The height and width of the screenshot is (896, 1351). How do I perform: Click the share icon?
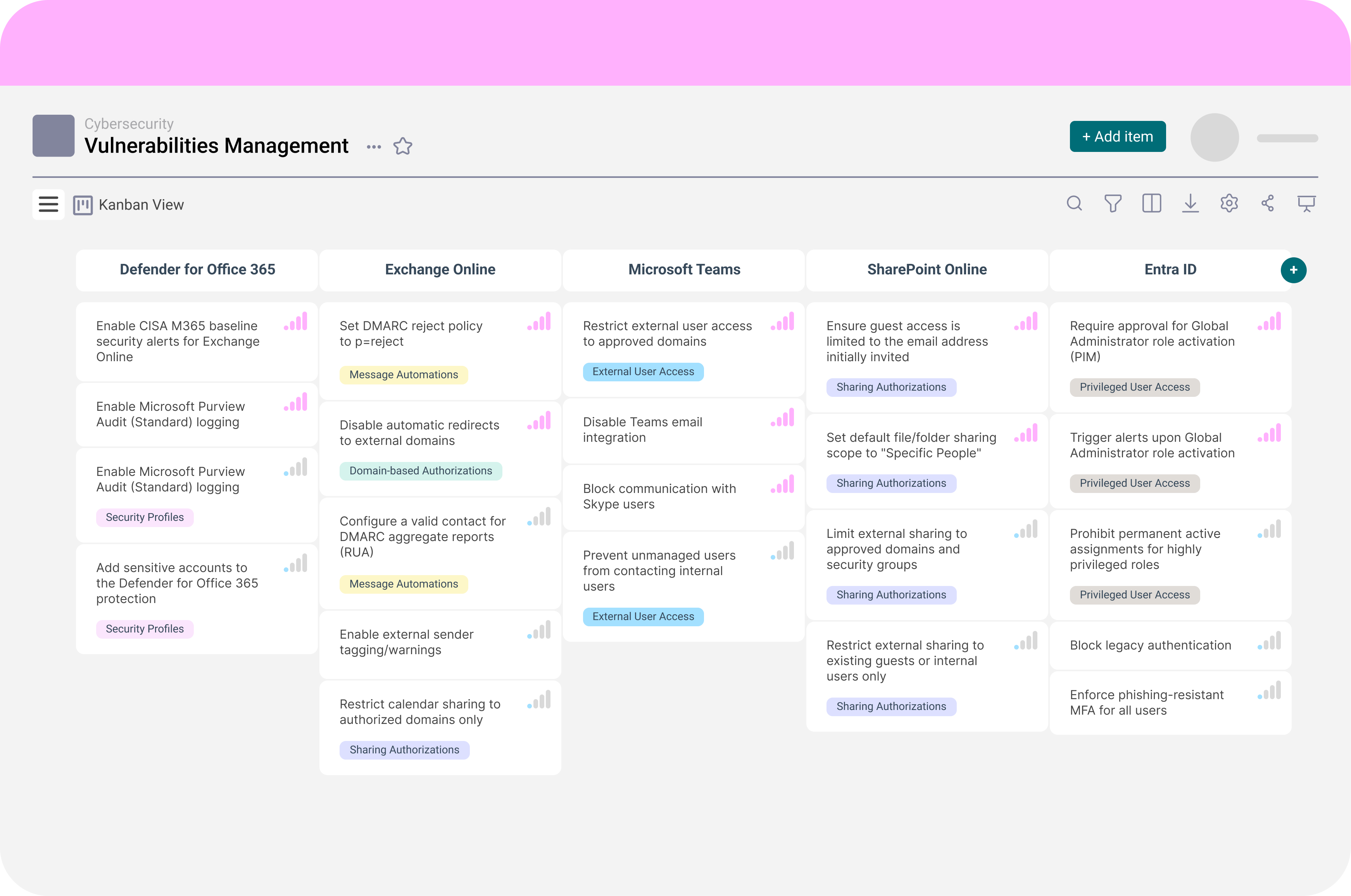pyautogui.click(x=1268, y=203)
